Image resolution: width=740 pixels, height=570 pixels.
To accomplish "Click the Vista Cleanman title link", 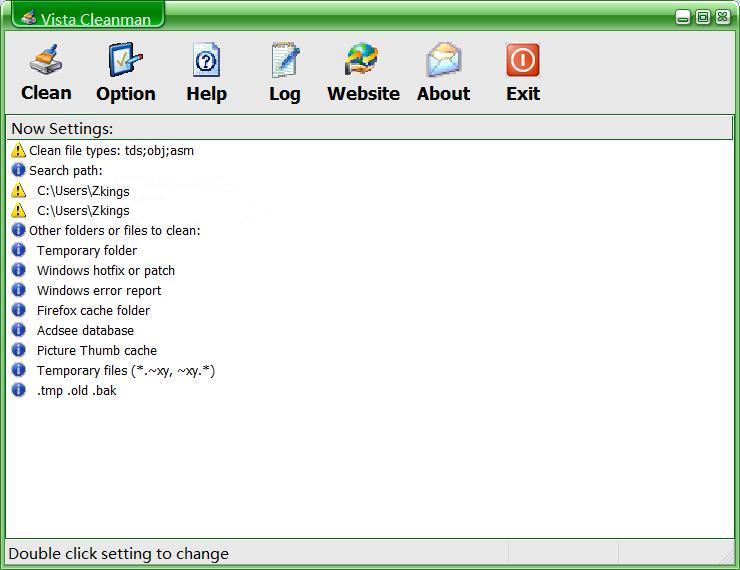I will (x=96, y=19).
